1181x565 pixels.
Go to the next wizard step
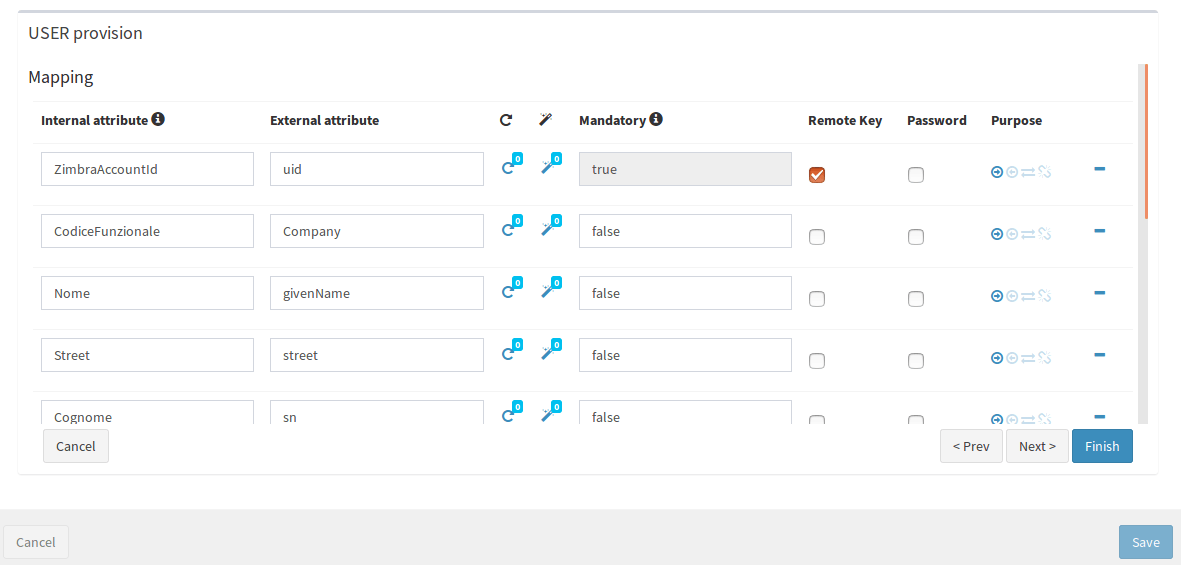1037,446
